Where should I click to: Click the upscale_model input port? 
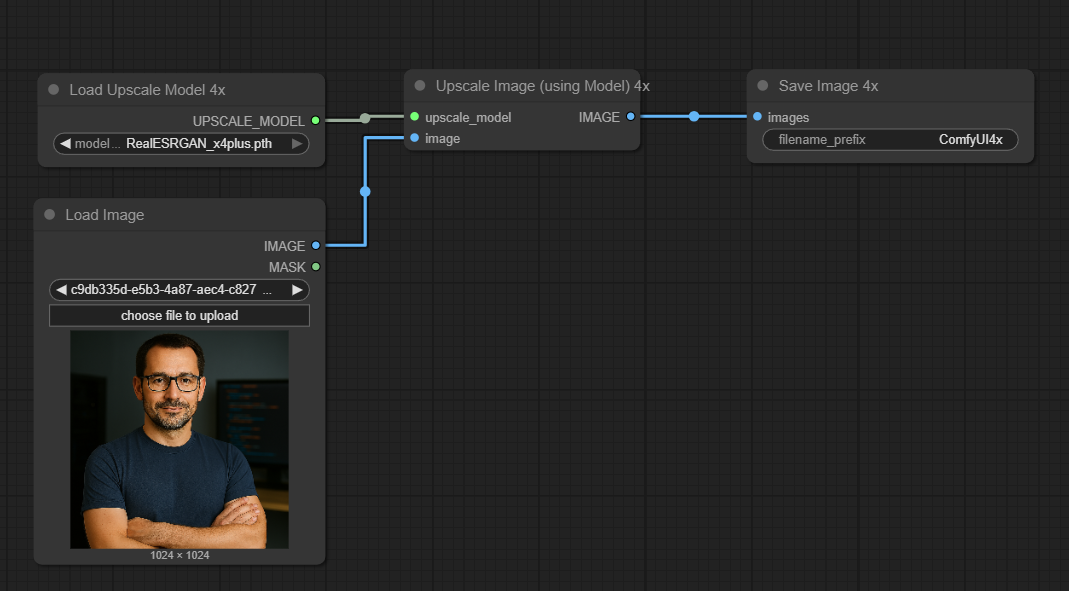[x=414, y=117]
